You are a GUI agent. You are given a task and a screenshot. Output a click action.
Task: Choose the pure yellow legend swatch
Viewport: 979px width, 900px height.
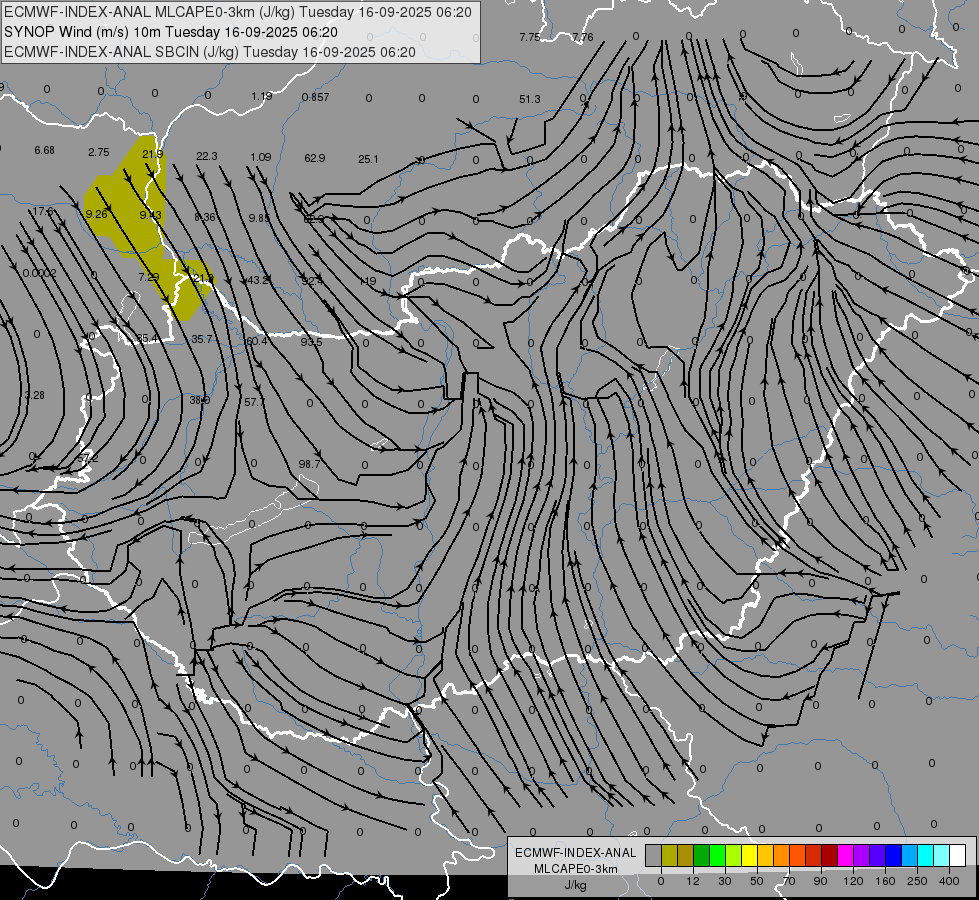pyautogui.click(x=750, y=855)
